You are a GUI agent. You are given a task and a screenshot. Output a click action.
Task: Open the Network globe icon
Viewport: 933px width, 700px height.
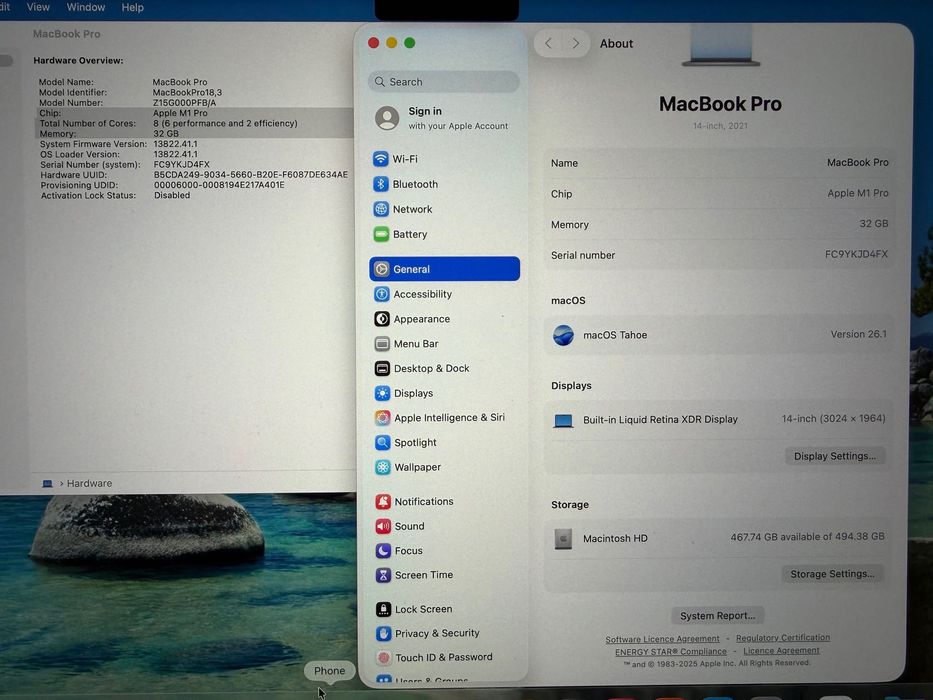tap(381, 209)
